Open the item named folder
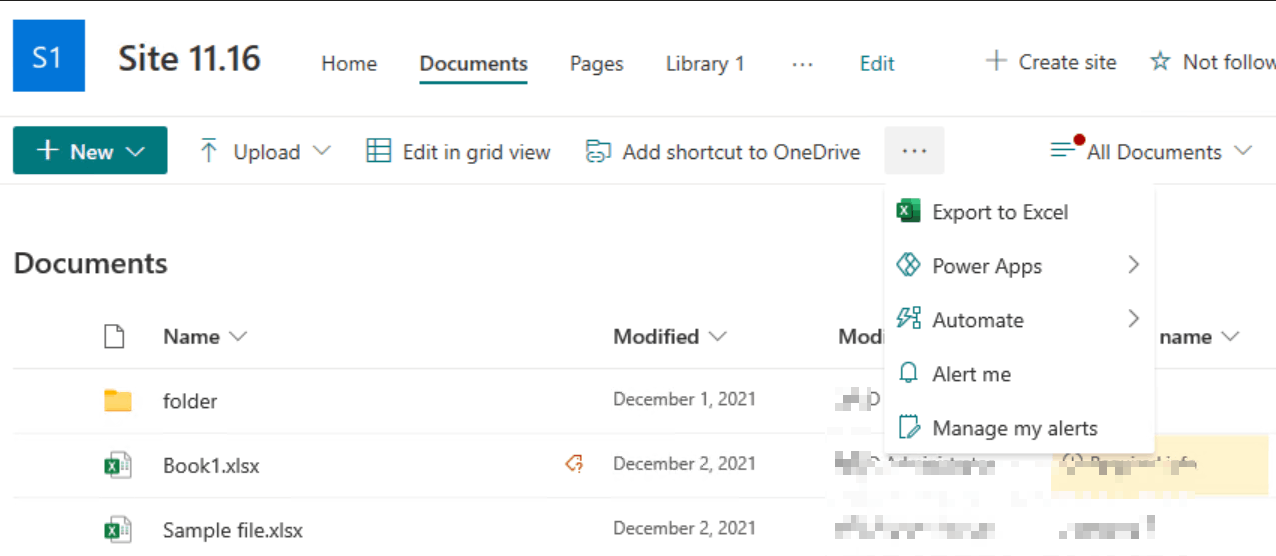Image resolution: width=1276 pixels, height=556 pixels. point(190,401)
